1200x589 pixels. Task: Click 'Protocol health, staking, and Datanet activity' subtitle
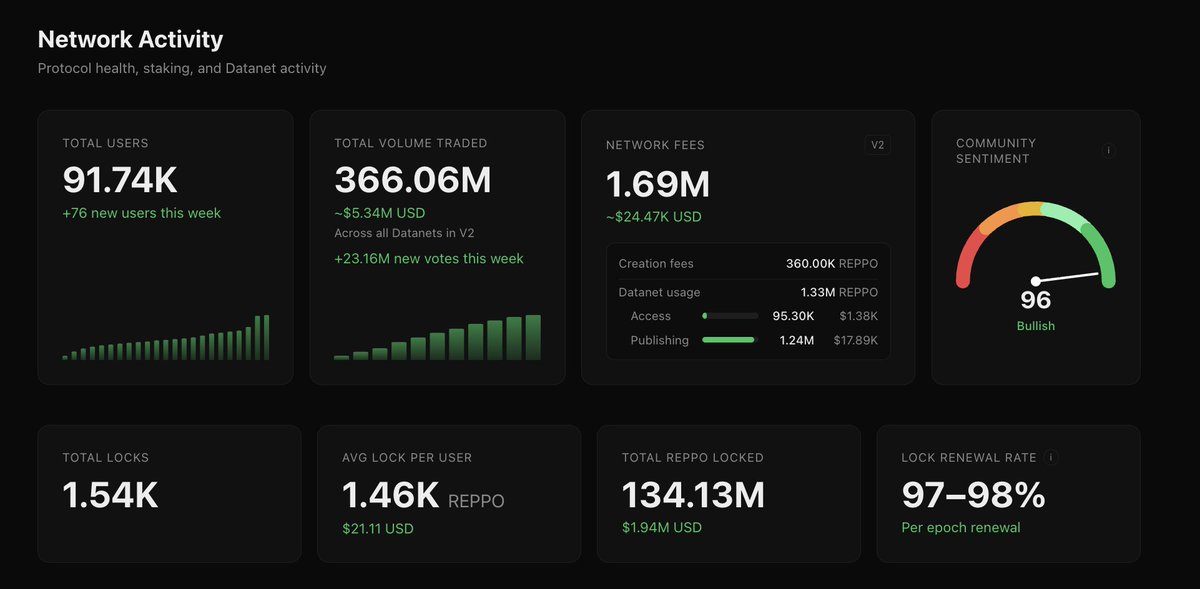[182, 69]
